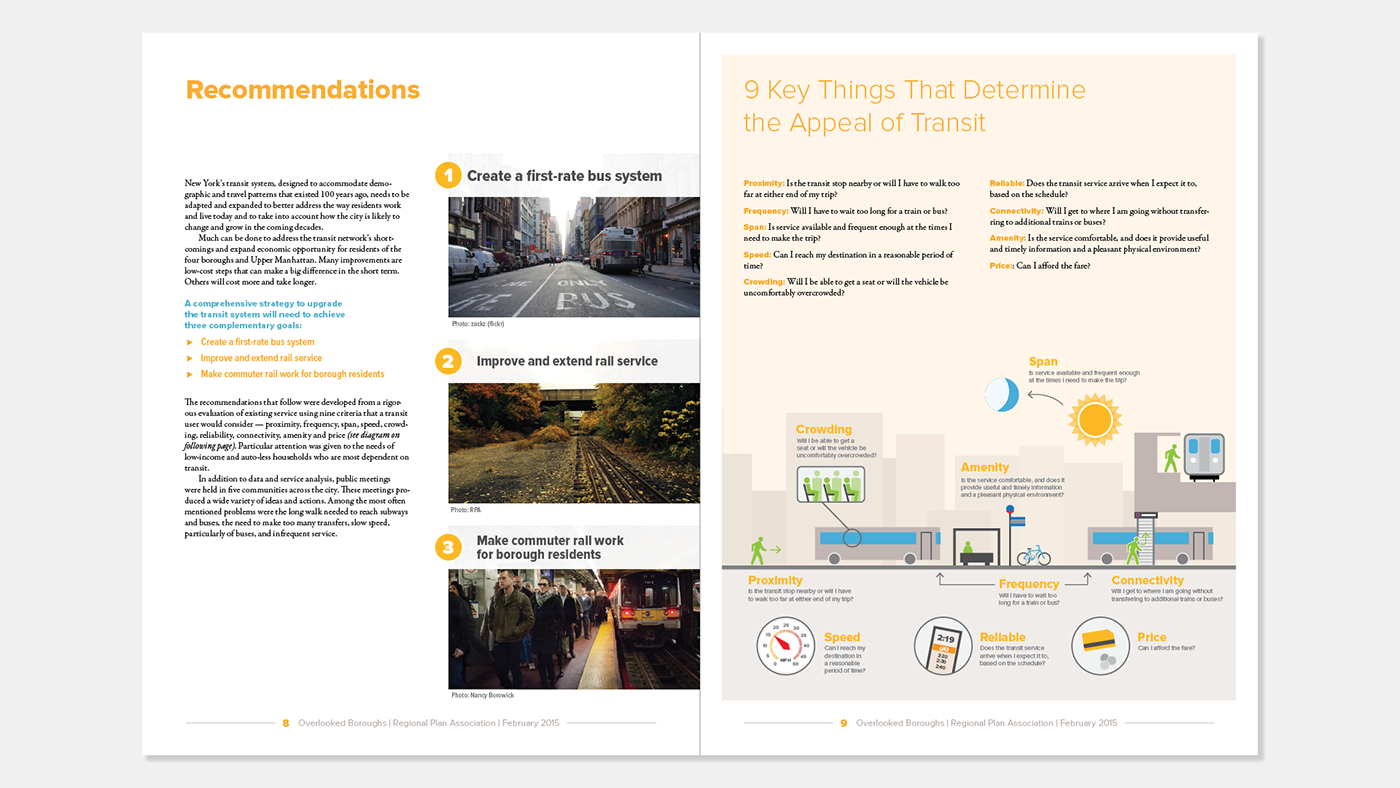Click the 'Span:' term in the text list
Image resolution: width=1400 pixels, height=788 pixels.
(755, 227)
